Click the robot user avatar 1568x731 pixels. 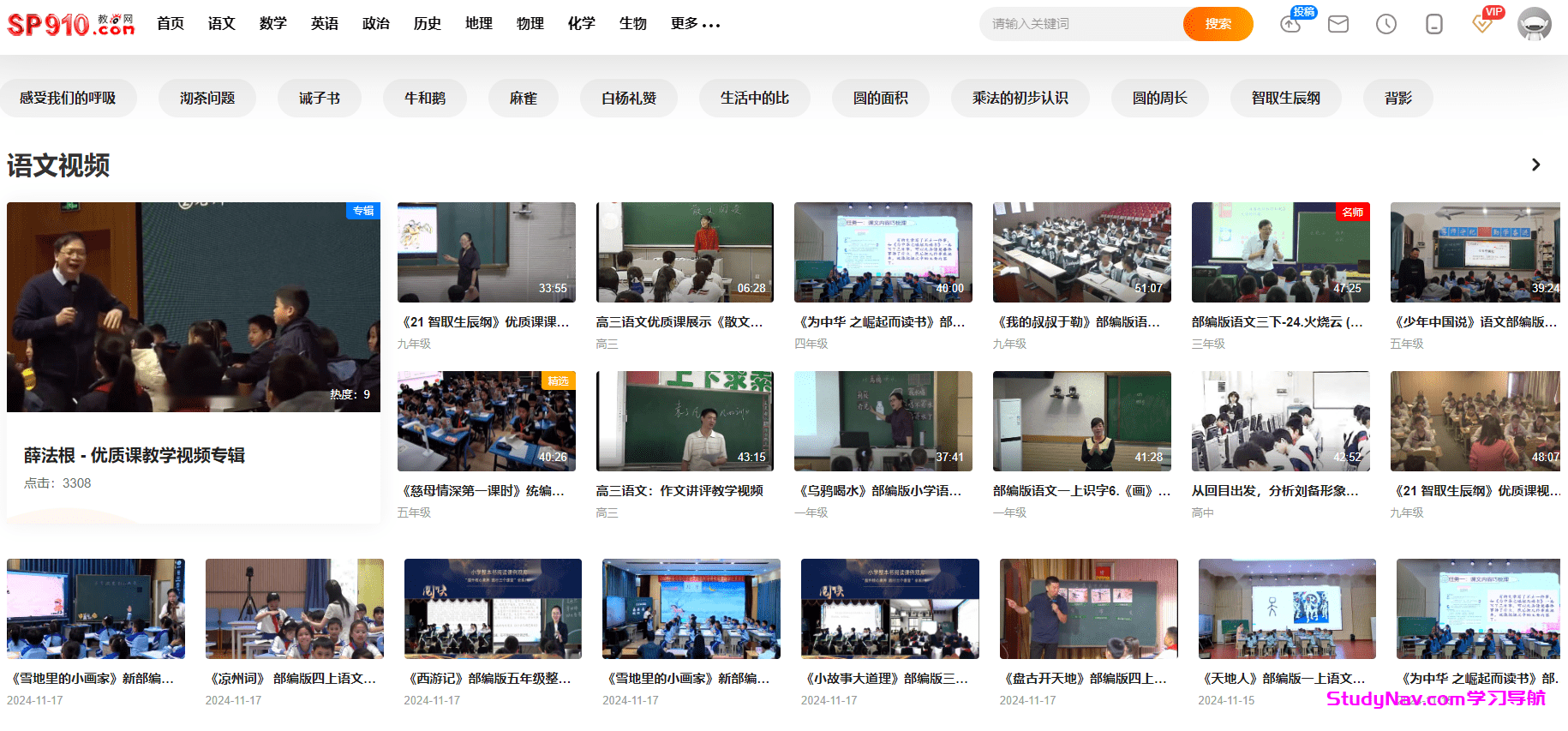click(1534, 24)
